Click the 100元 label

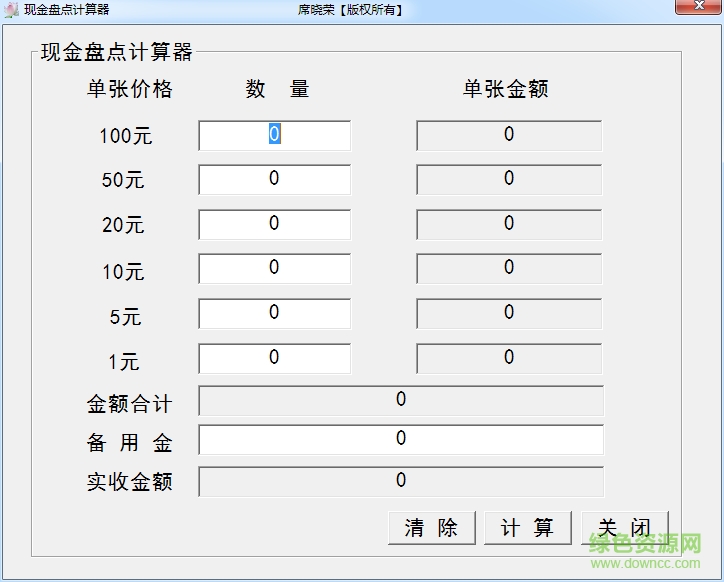[126, 136]
